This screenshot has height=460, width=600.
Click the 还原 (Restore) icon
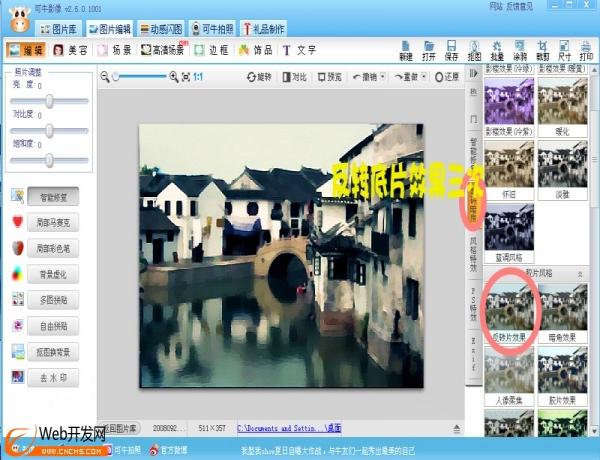pos(447,76)
